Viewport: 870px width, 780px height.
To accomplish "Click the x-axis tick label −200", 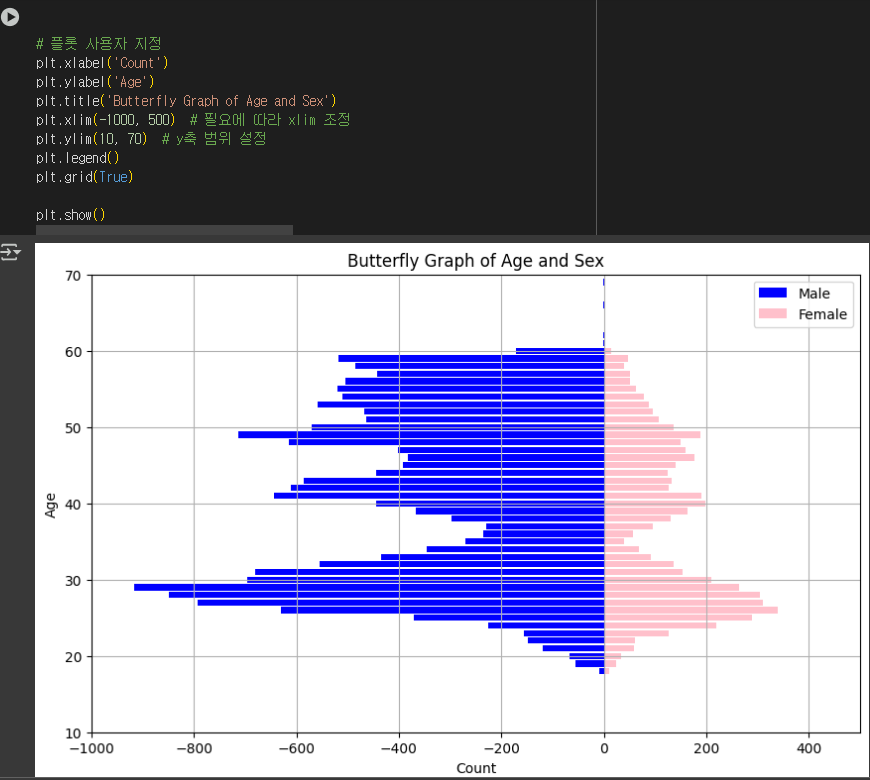I will point(501,749).
